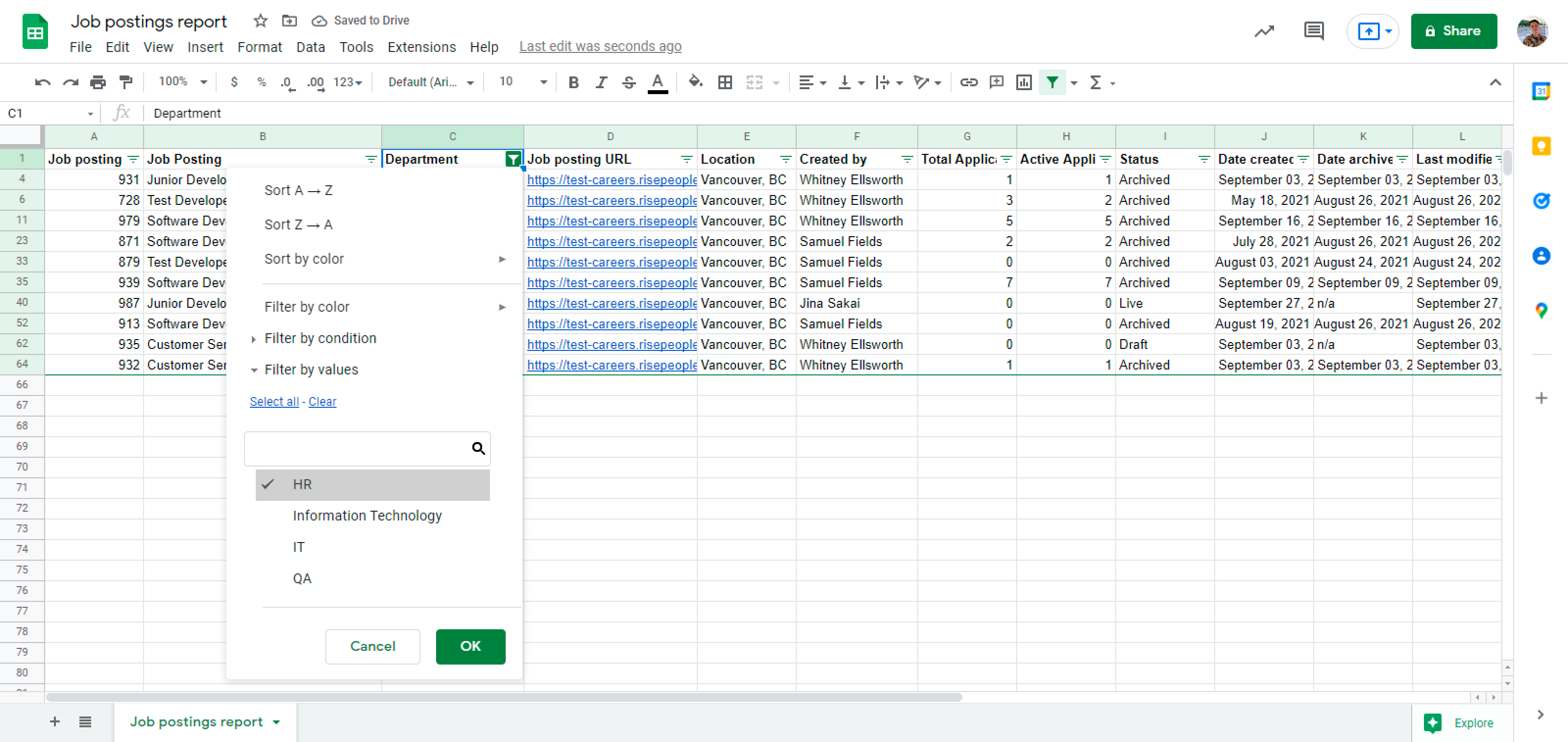Image resolution: width=1568 pixels, height=742 pixels.
Task: Select the Paint format tool
Action: coord(126,82)
